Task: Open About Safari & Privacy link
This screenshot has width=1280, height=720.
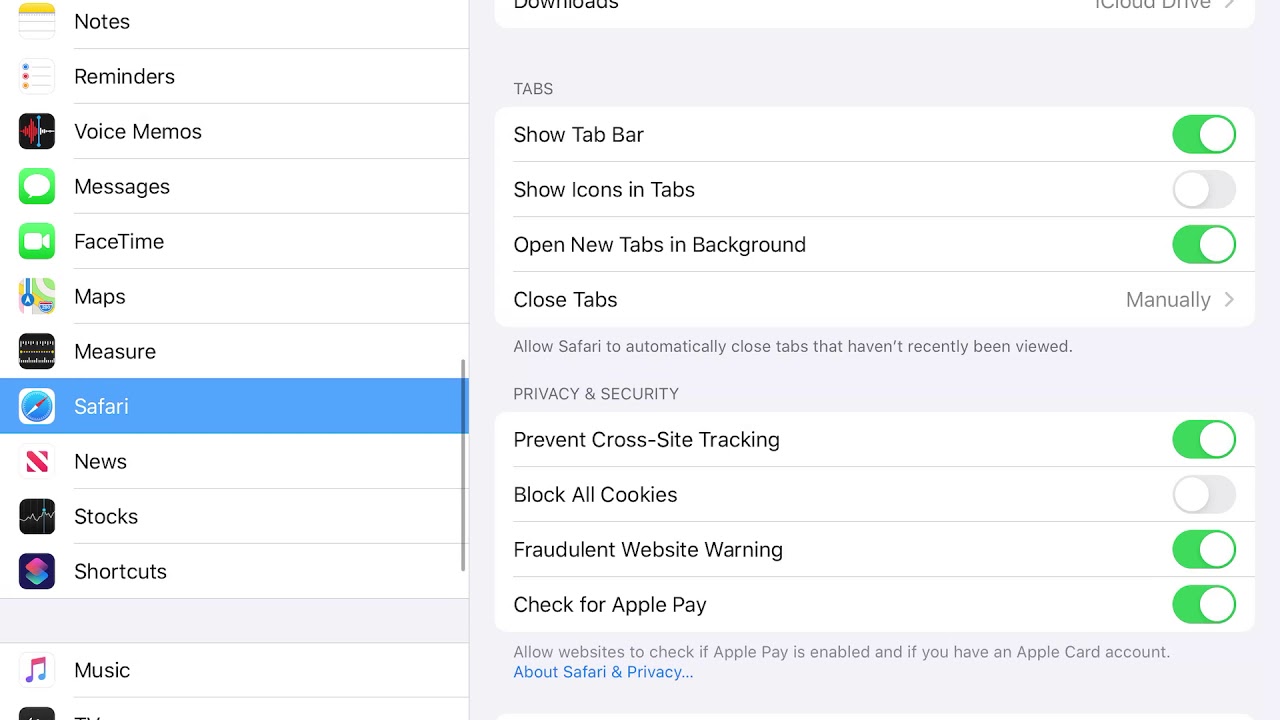Action: coord(603,672)
